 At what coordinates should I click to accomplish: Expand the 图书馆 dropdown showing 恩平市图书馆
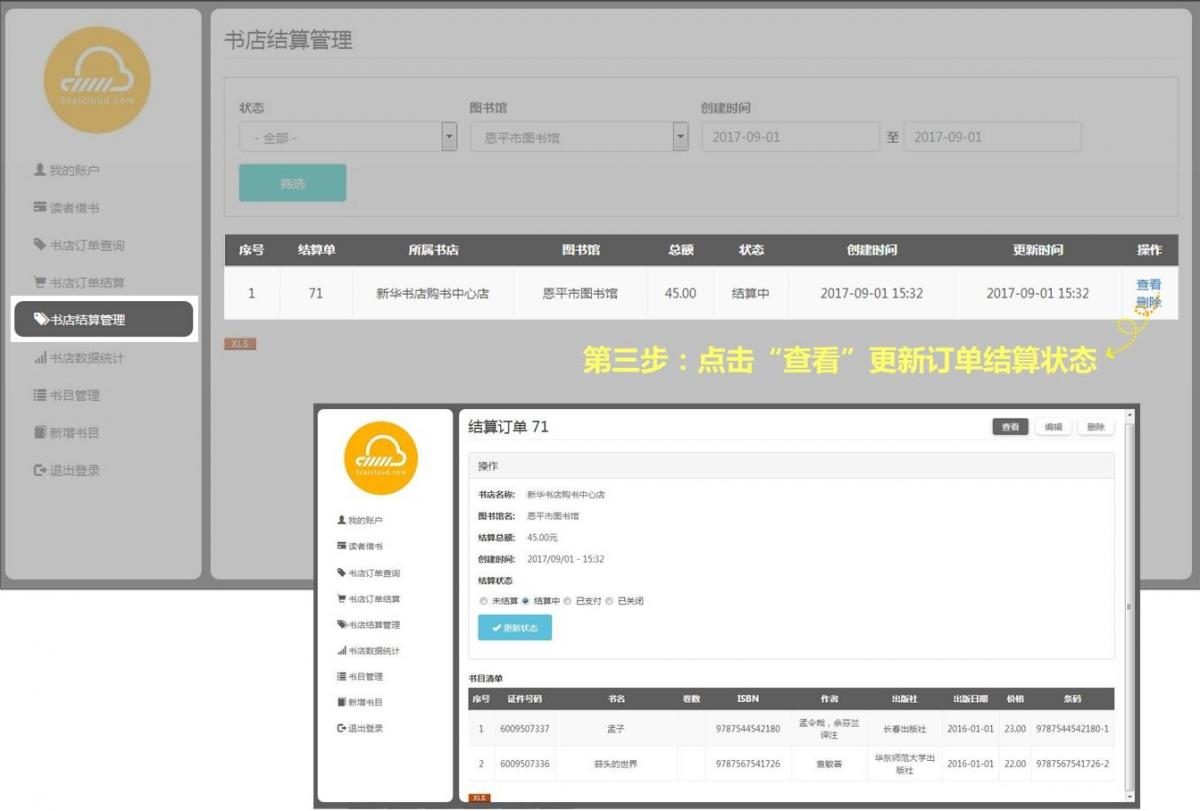(x=579, y=137)
